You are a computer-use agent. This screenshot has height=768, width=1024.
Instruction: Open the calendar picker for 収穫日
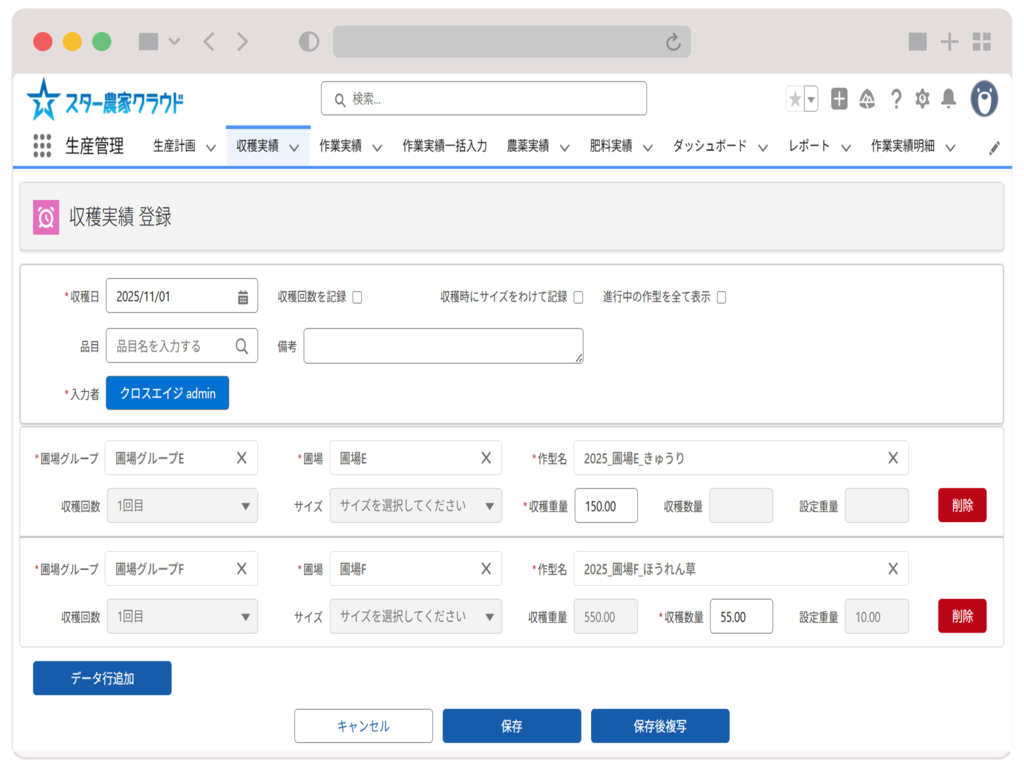tap(243, 297)
